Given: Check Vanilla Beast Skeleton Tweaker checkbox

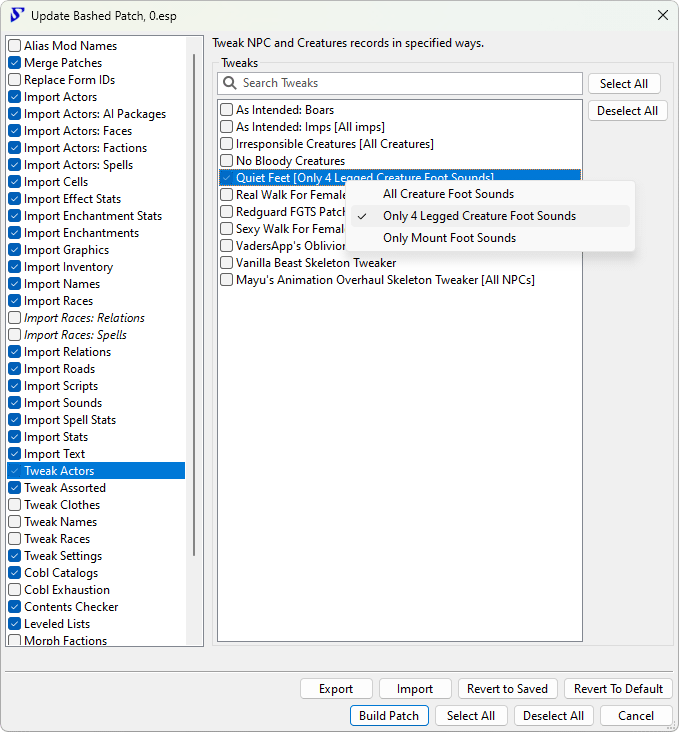Looking at the screenshot, I should [x=226, y=263].
